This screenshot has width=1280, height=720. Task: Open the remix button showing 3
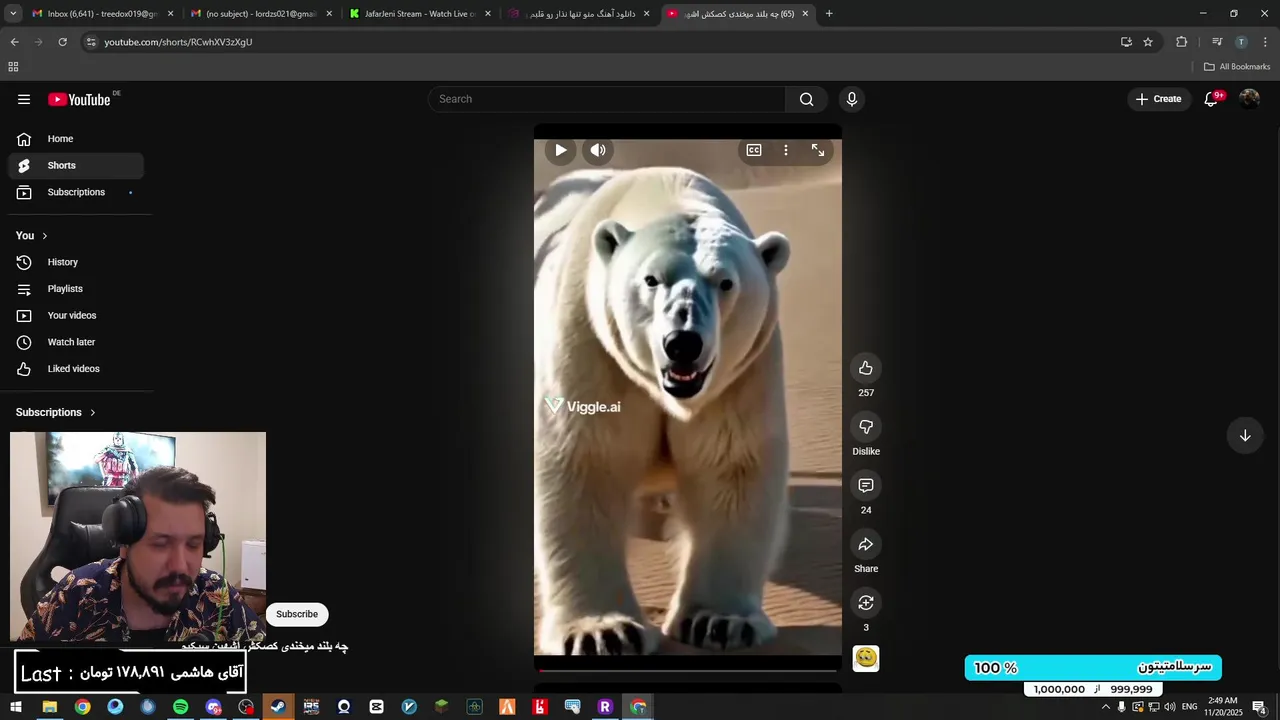866,603
